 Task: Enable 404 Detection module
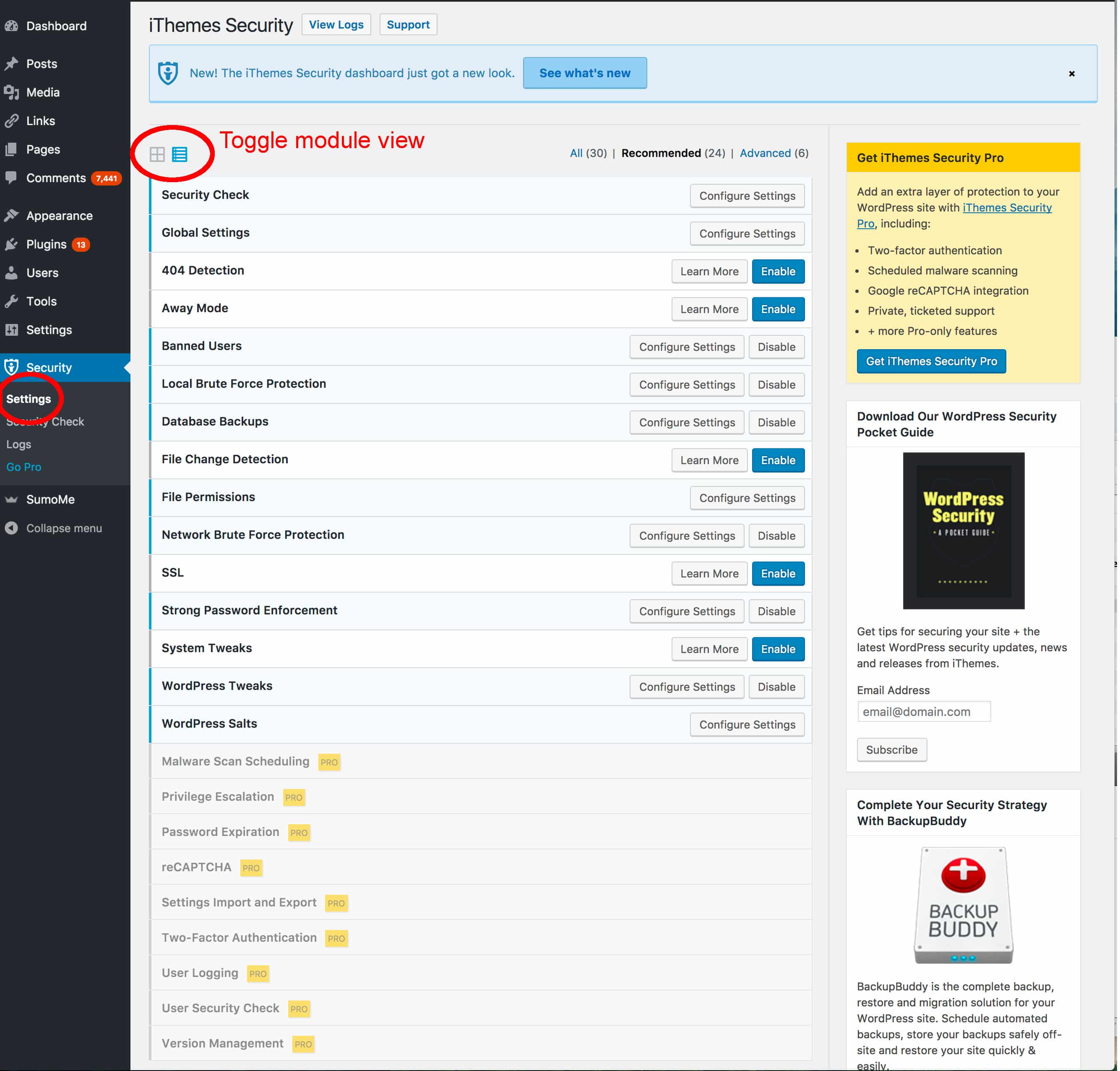(778, 271)
